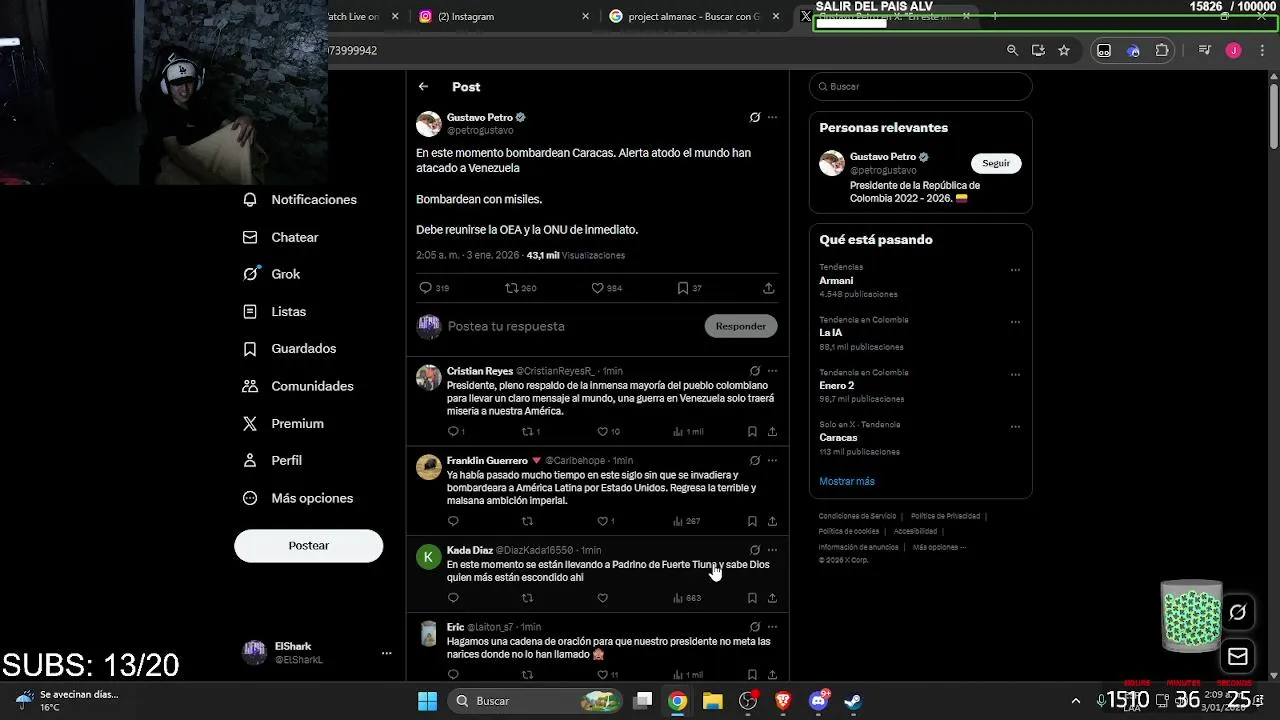The width and height of the screenshot is (1280, 720).
Task: Open floating Grok button at bottom right
Action: pyautogui.click(x=1238, y=613)
